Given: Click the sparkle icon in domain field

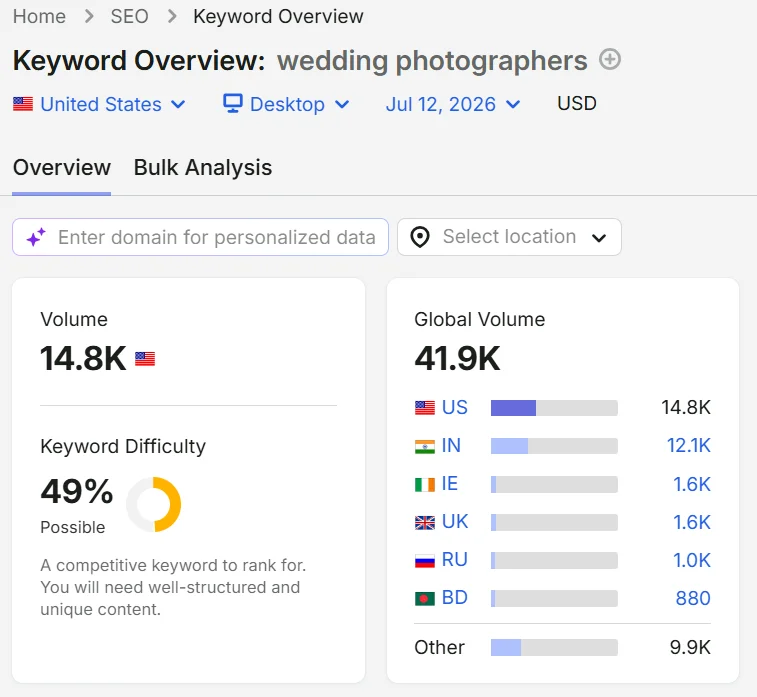Looking at the screenshot, I should tap(36, 237).
